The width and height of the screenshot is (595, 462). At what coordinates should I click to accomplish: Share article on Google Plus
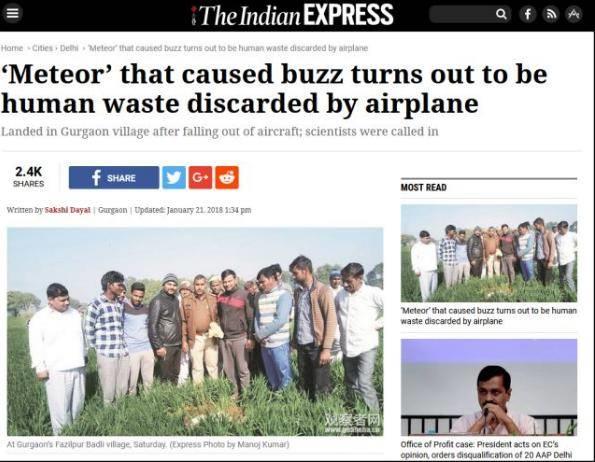click(200, 177)
